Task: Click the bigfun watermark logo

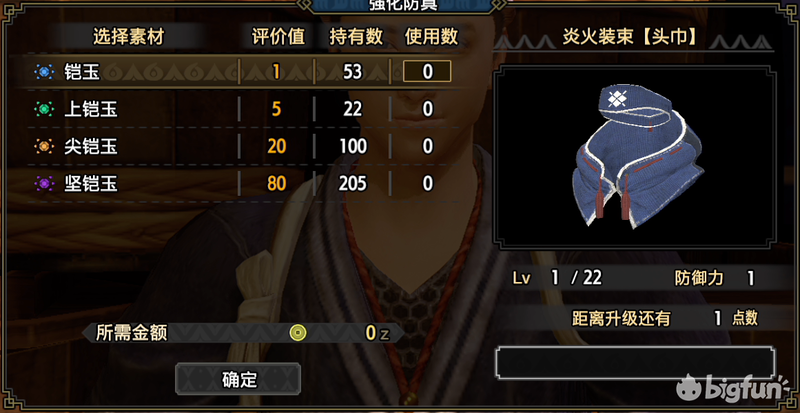Action: pos(732,390)
